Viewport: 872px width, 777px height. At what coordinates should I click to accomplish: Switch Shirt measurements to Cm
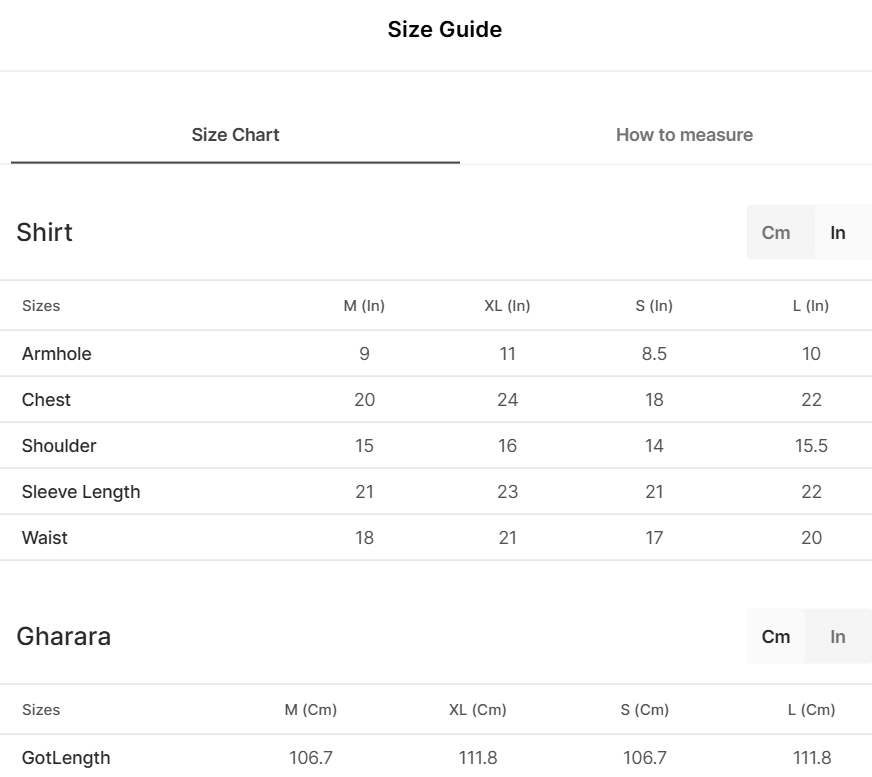tap(776, 233)
